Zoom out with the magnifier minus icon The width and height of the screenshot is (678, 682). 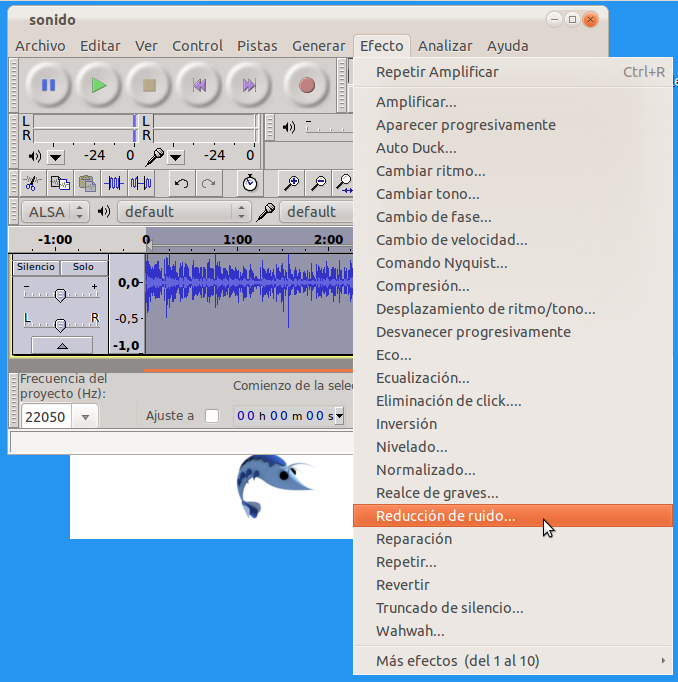(x=318, y=183)
